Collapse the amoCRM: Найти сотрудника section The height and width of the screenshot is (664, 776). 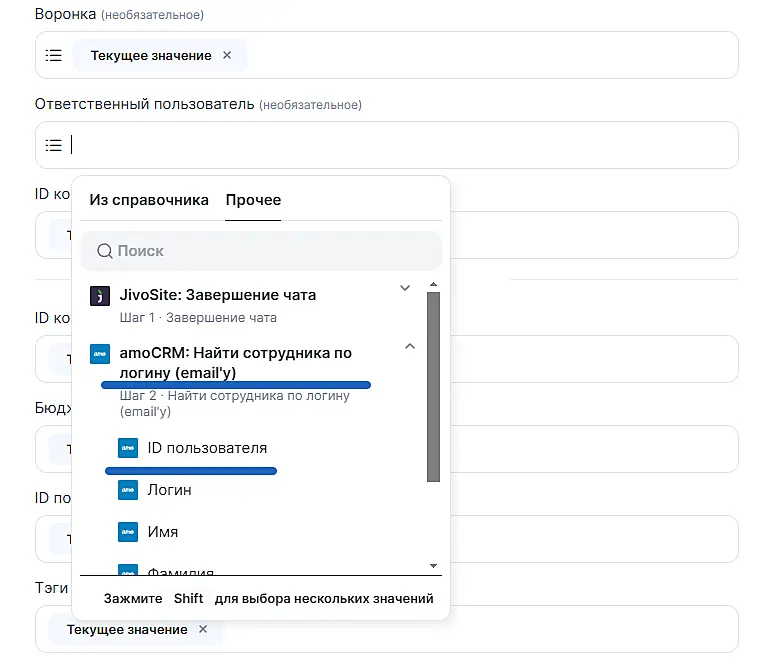point(409,346)
